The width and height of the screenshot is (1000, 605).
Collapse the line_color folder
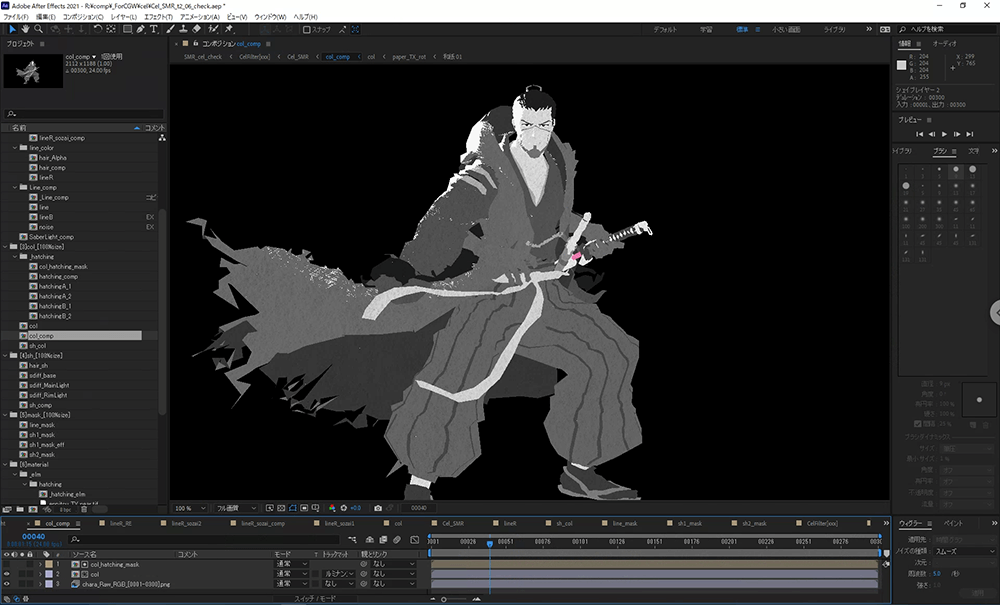tap(15, 148)
